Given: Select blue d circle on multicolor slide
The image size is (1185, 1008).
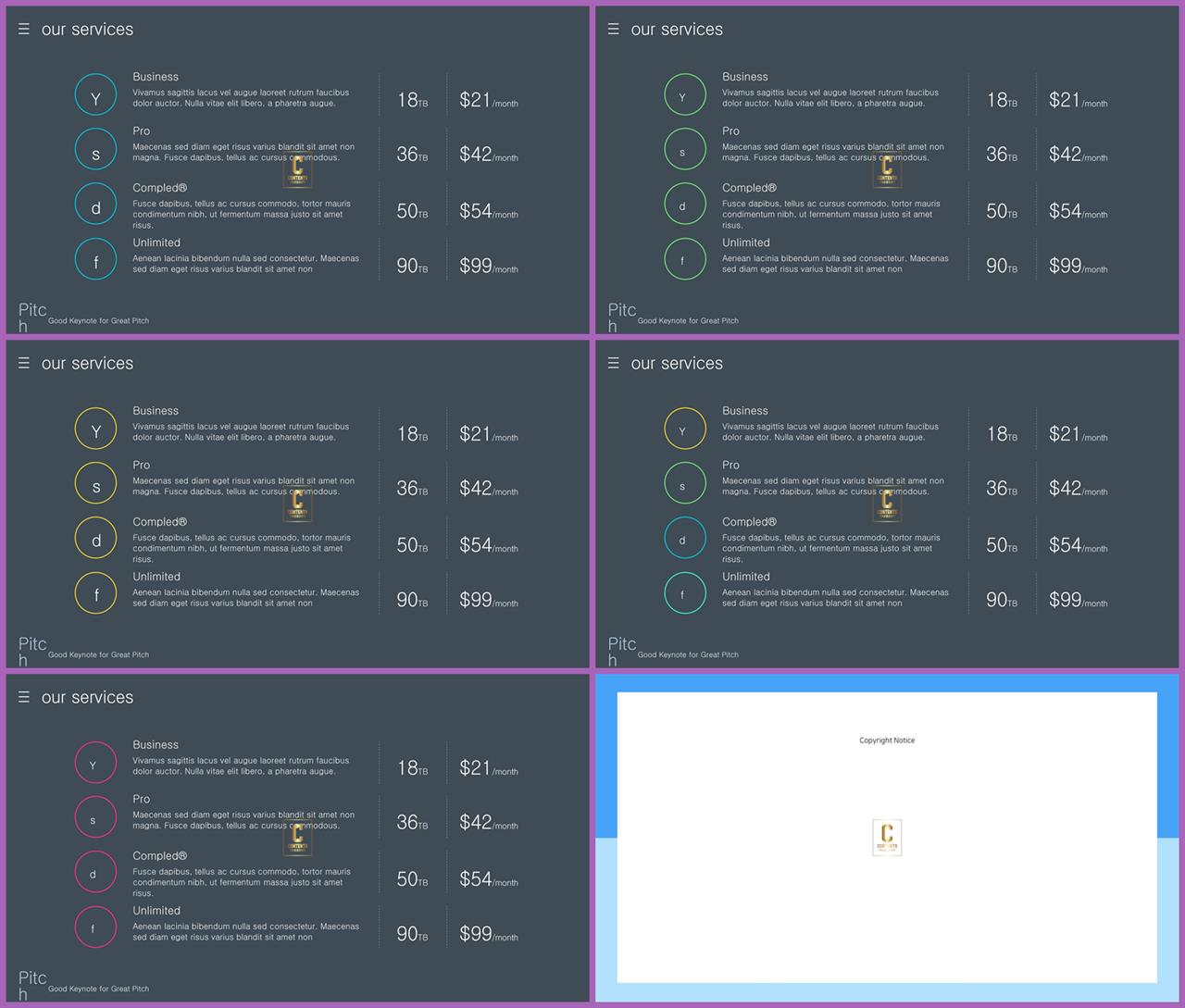Looking at the screenshot, I should [685, 538].
